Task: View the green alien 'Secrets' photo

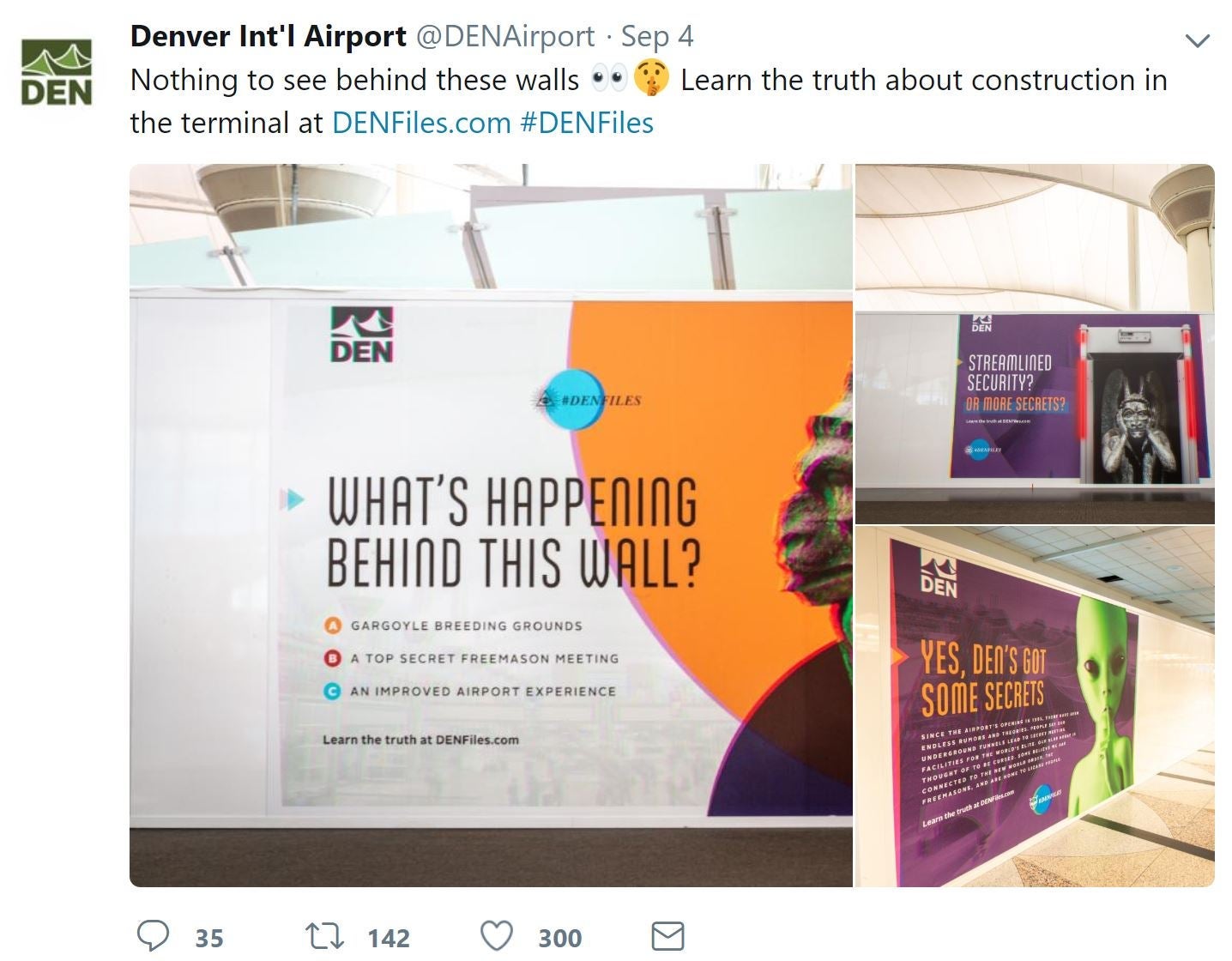Action: pos(1035,707)
